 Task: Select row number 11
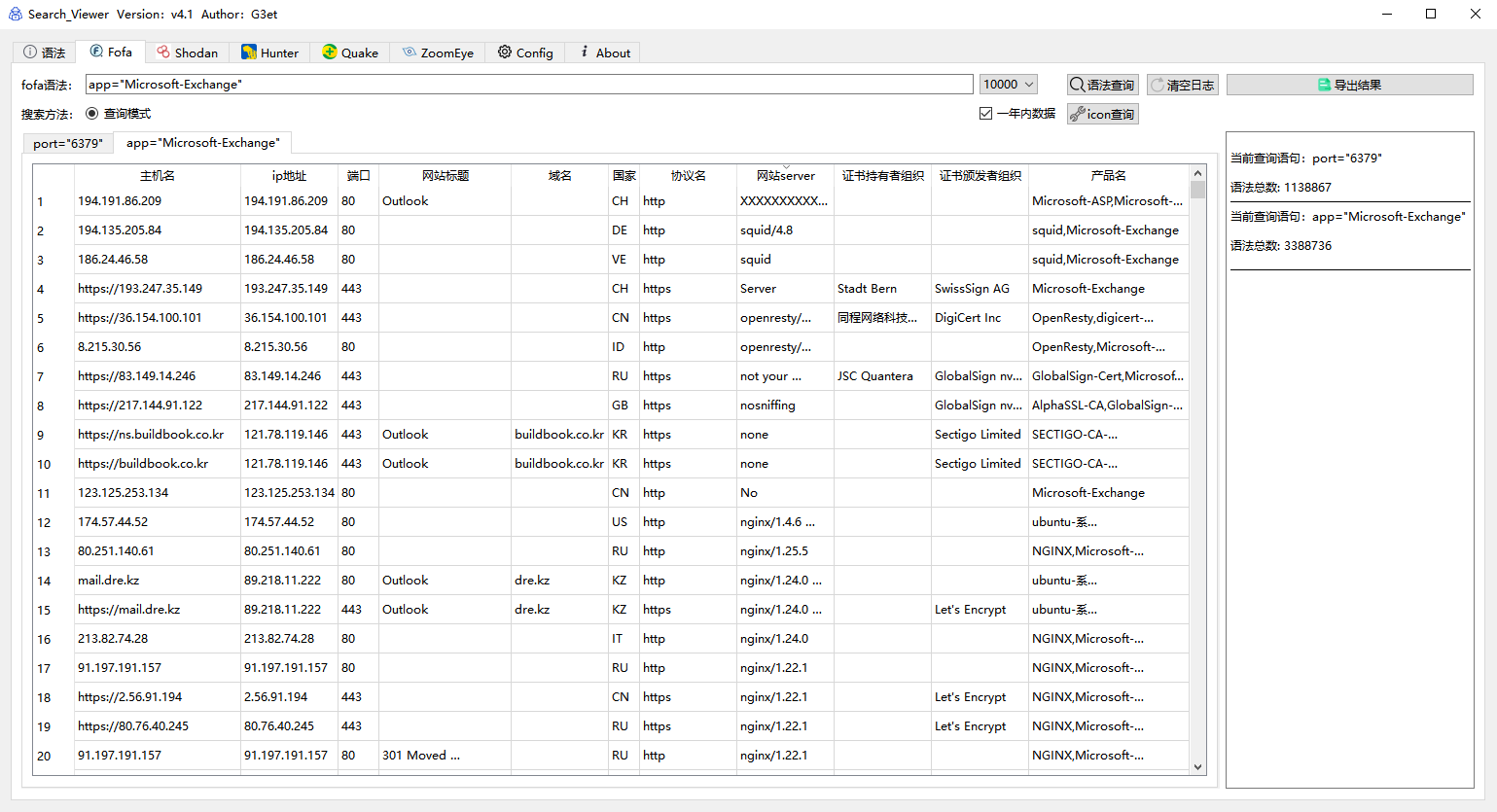[53, 493]
